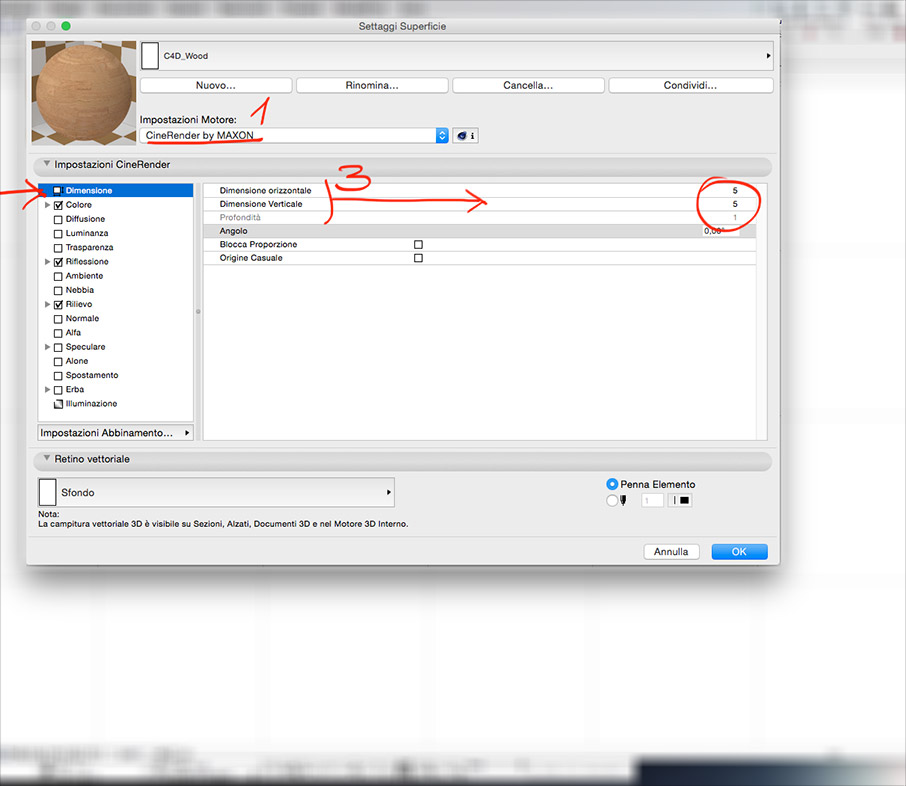
Task: Select the Penna Elemento radio button
Action: pyautogui.click(x=612, y=484)
